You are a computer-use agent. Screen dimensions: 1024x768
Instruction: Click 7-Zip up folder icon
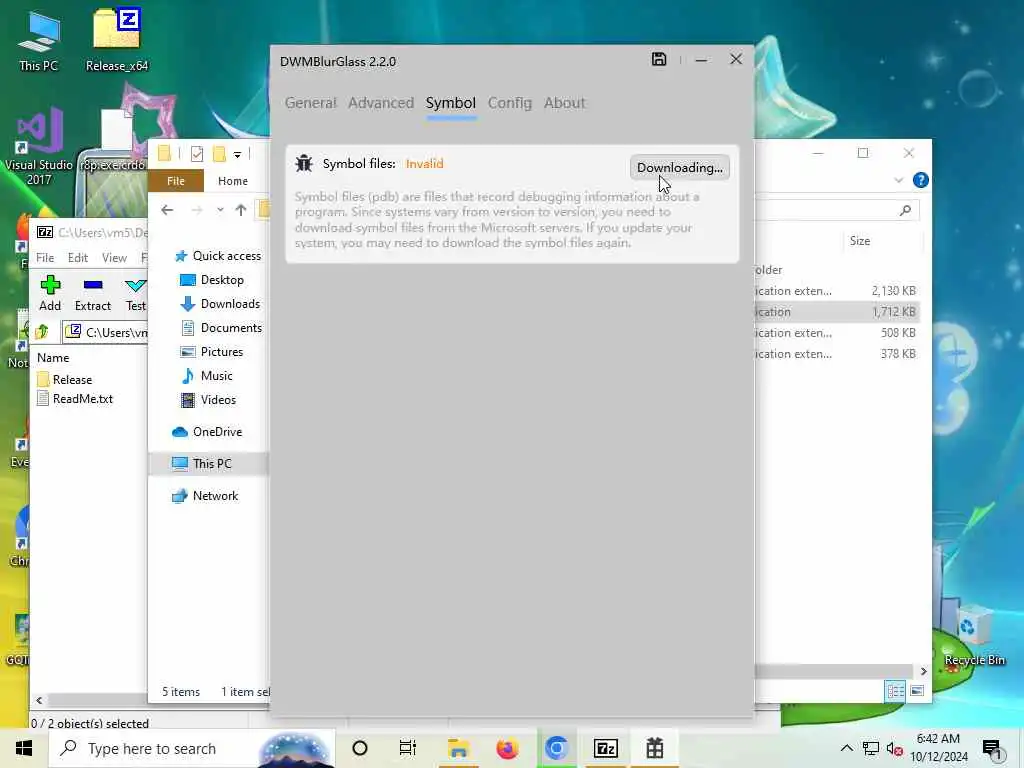[42, 332]
